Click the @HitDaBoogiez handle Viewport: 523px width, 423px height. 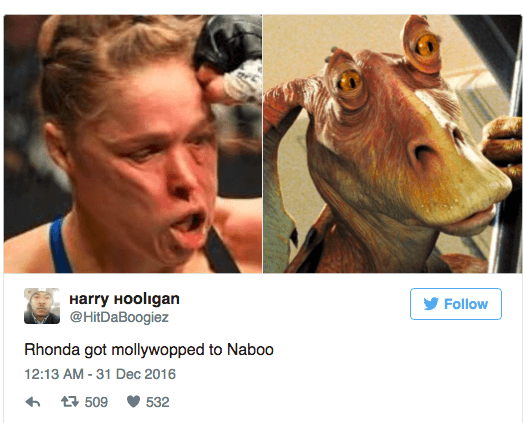click(119, 317)
